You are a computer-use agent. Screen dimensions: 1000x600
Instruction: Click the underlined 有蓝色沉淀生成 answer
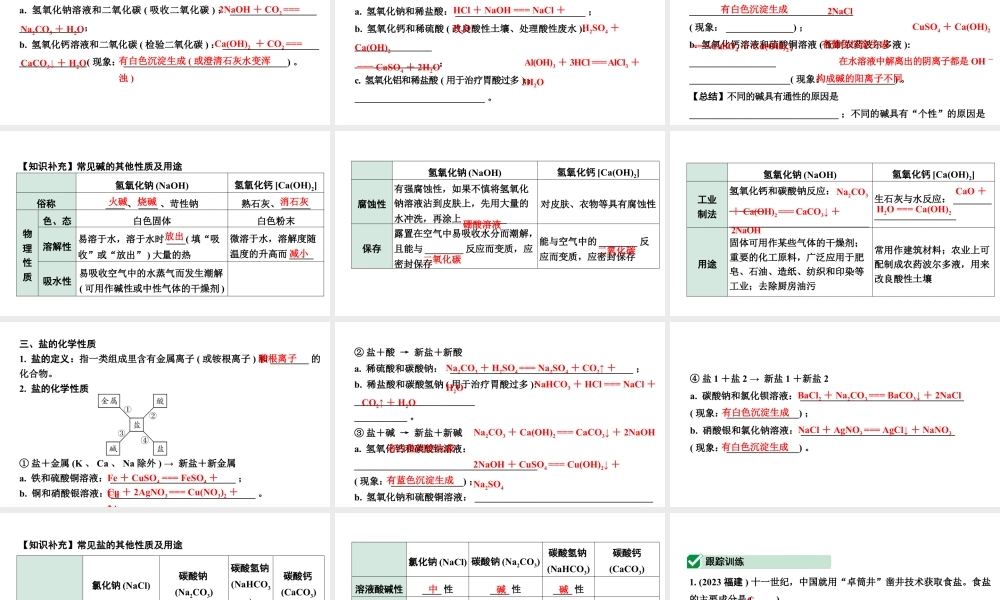[x=421, y=479]
